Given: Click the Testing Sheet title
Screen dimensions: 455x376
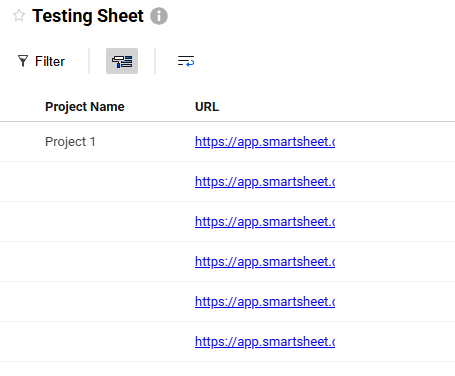Looking at the screenshot, I should [x=88, y=16].
